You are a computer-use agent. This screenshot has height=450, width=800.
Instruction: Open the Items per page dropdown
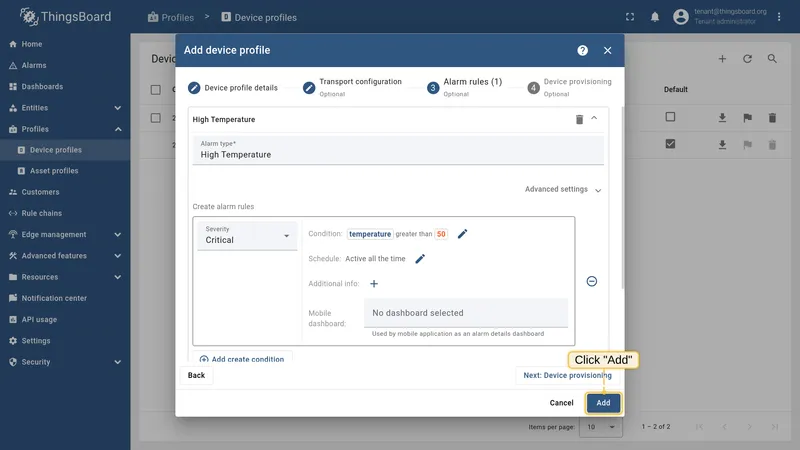(x=601, y=427)
